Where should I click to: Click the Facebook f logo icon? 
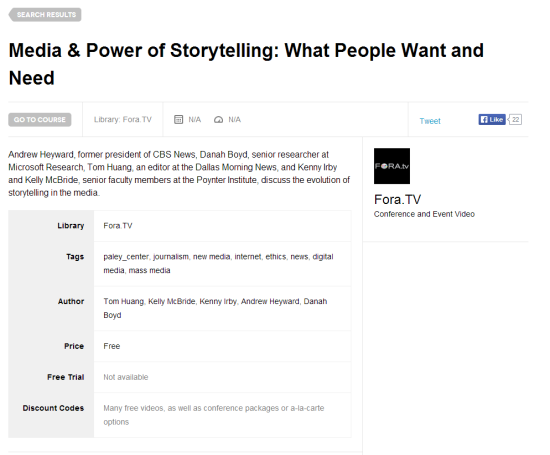coord(484,120)
